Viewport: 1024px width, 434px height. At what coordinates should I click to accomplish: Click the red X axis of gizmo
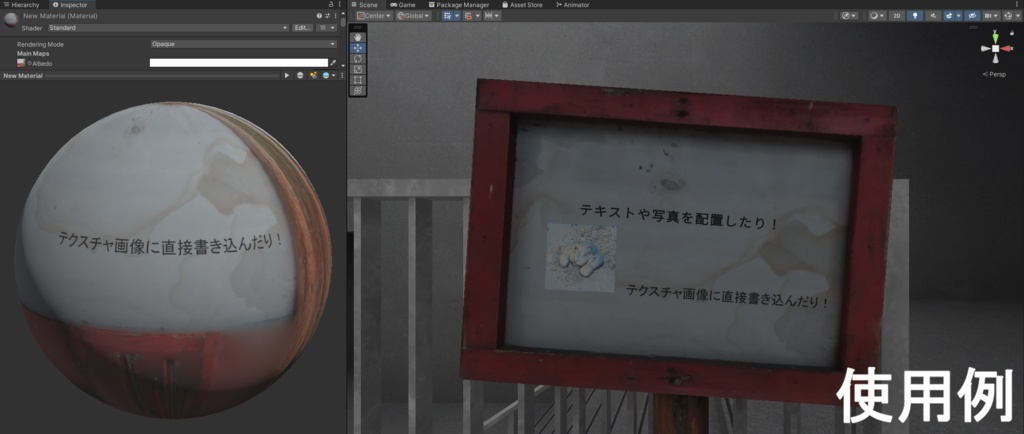tap(1006, 49)
